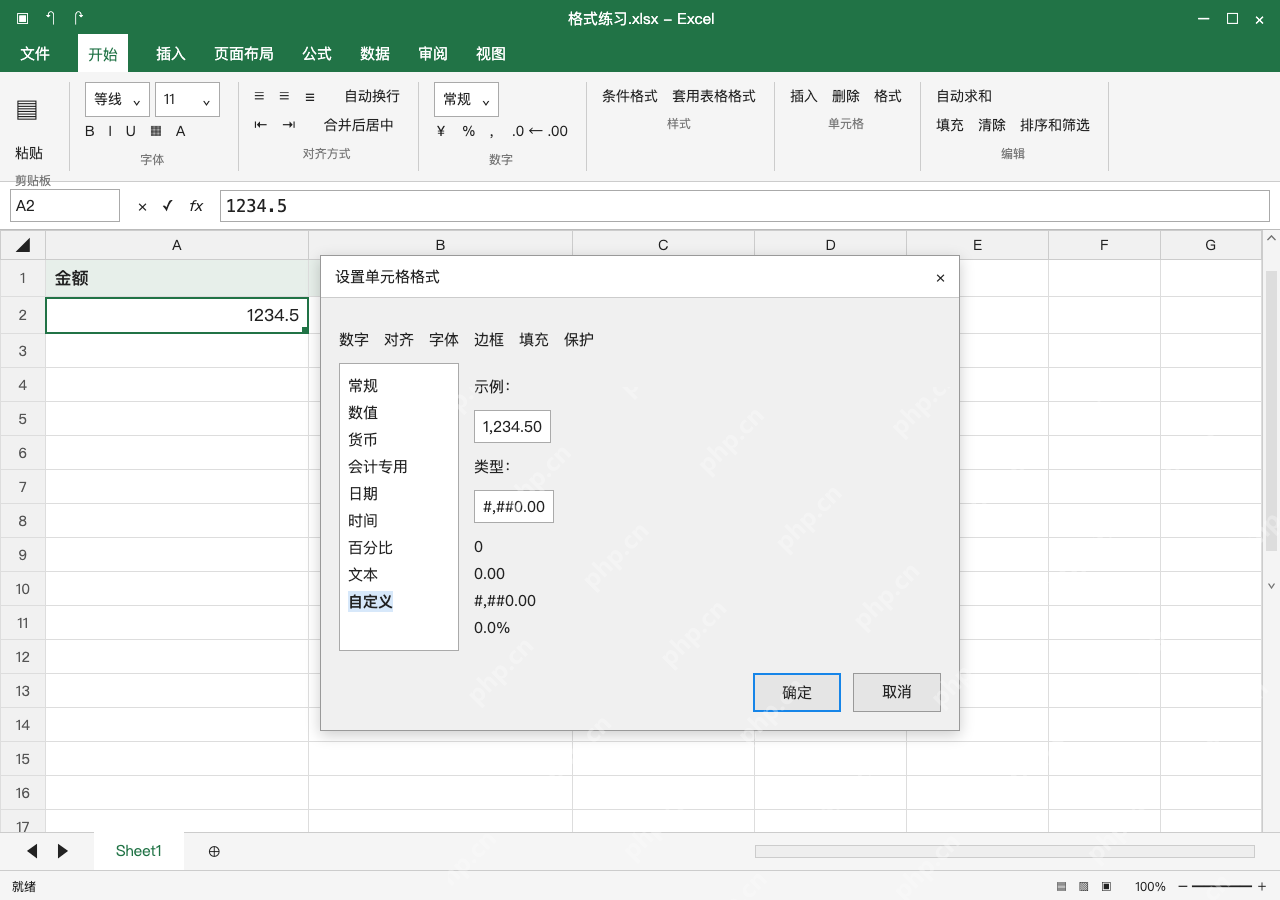Image resolution: width=1280 pixels, height=900 pixels.
Task: Select the 保护 dialog tab
Action: 579,340
